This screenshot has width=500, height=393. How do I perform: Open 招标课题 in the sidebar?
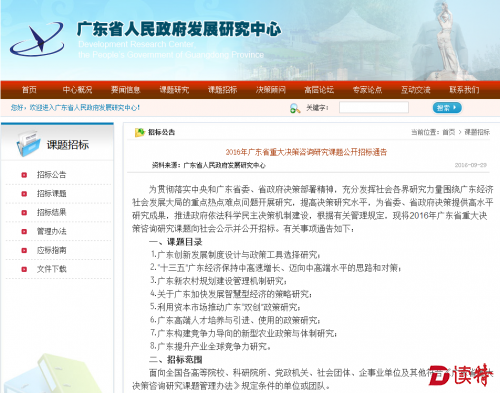pyautogui.click(x=51, y=194)
